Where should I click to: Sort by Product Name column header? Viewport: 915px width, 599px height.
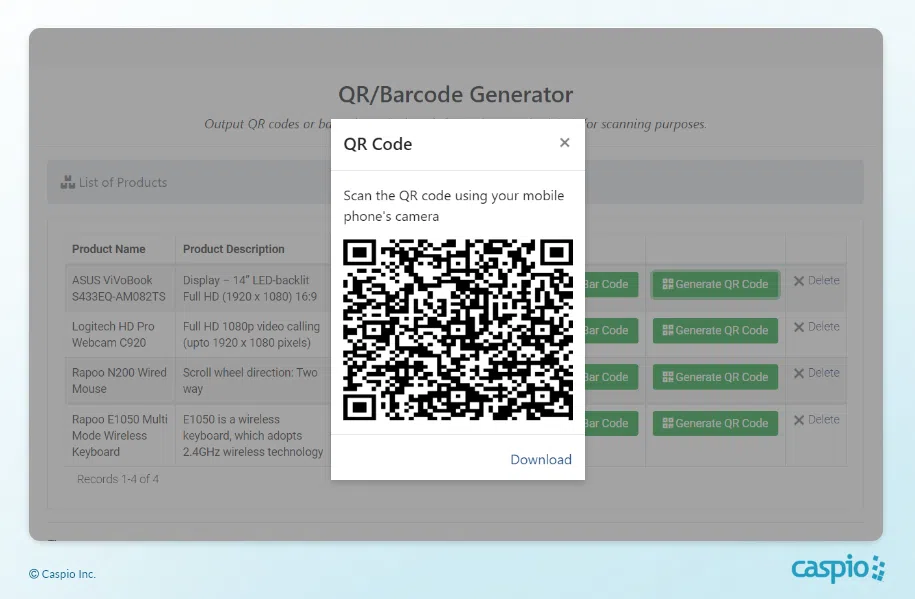109,249
